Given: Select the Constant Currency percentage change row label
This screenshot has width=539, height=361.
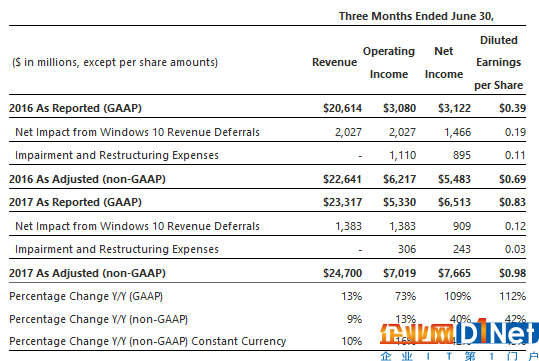Looking at the screenshot, I should tap(147, 341).
